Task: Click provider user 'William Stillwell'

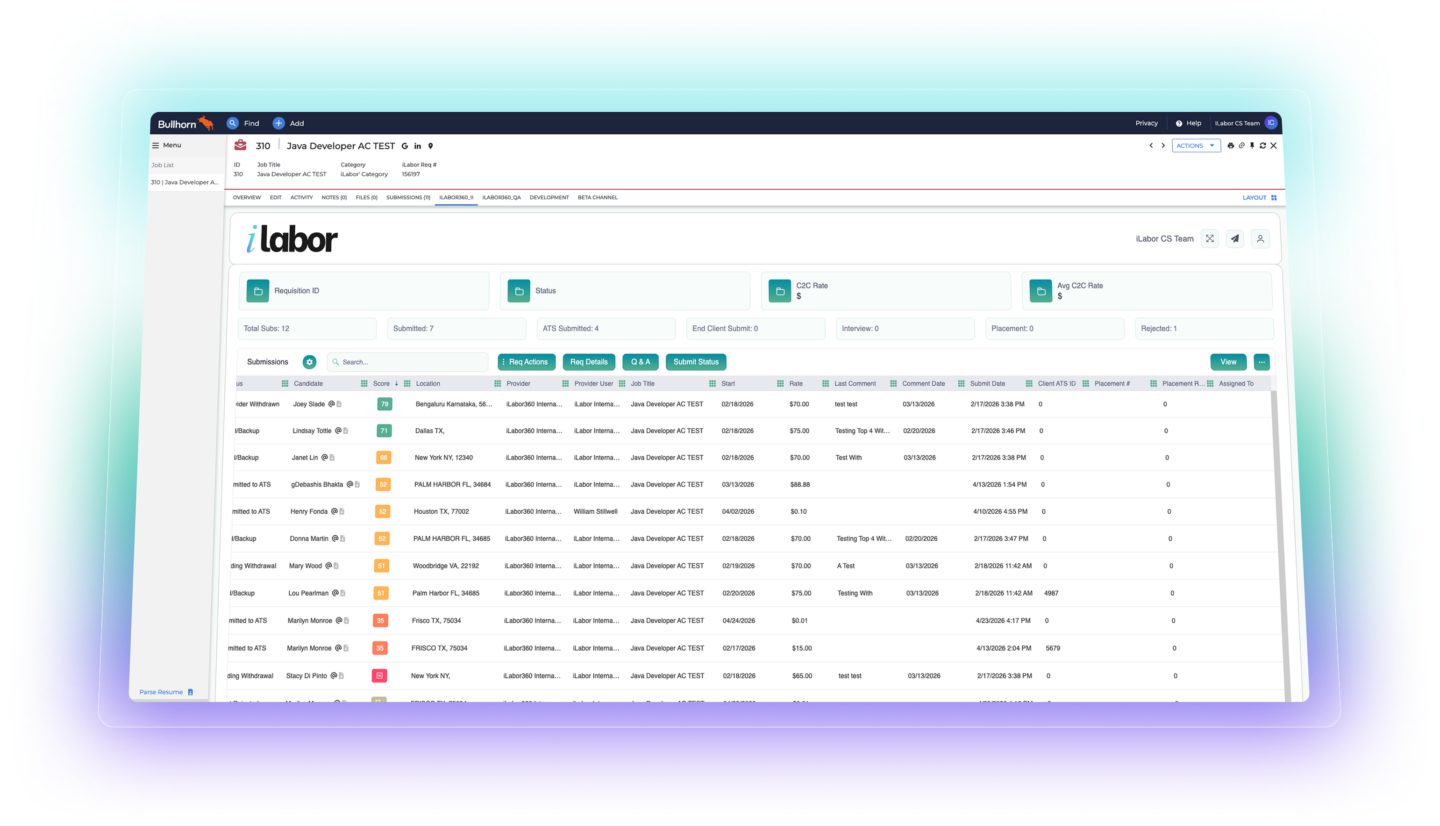Action: (596, 511)
